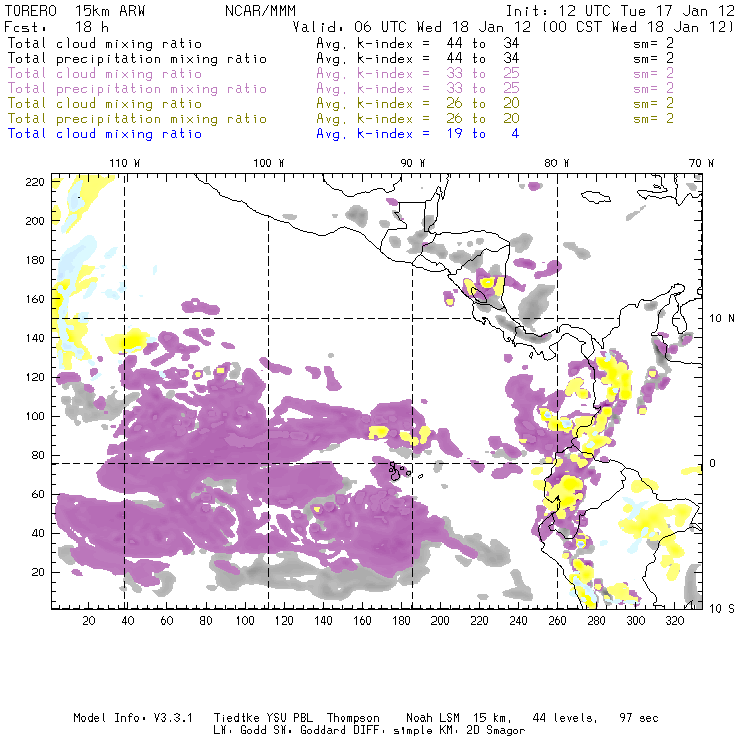Click the 'Model Info: V3.3.1' footer text
The width and height of the screenshot is (740, 740).
click(133, 718)
